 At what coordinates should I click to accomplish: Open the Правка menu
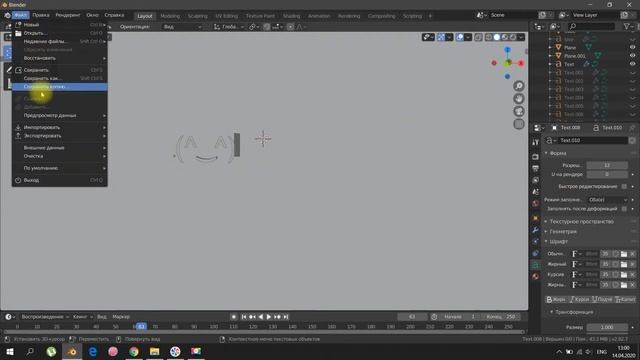pos(41,15)
